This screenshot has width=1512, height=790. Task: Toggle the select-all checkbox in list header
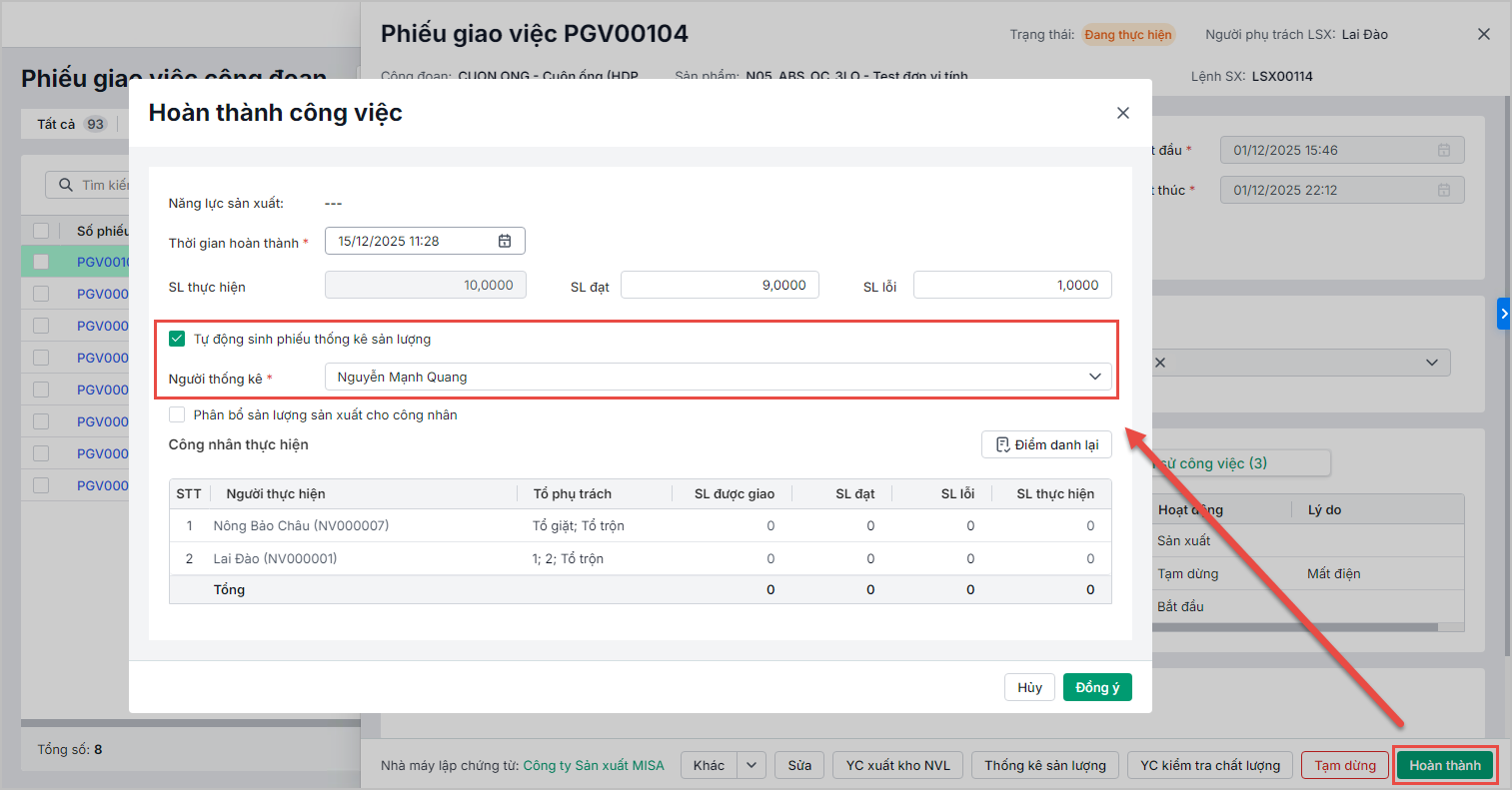41,231
